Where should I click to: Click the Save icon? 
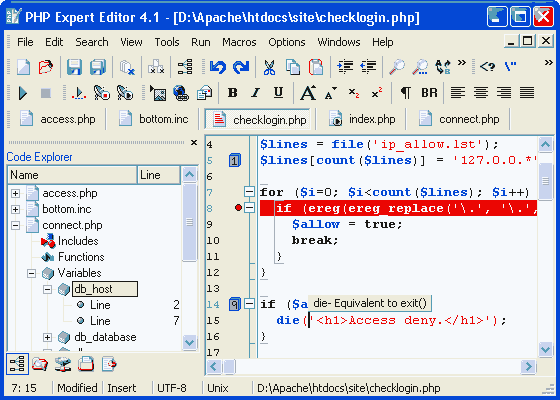click(74, 67)
